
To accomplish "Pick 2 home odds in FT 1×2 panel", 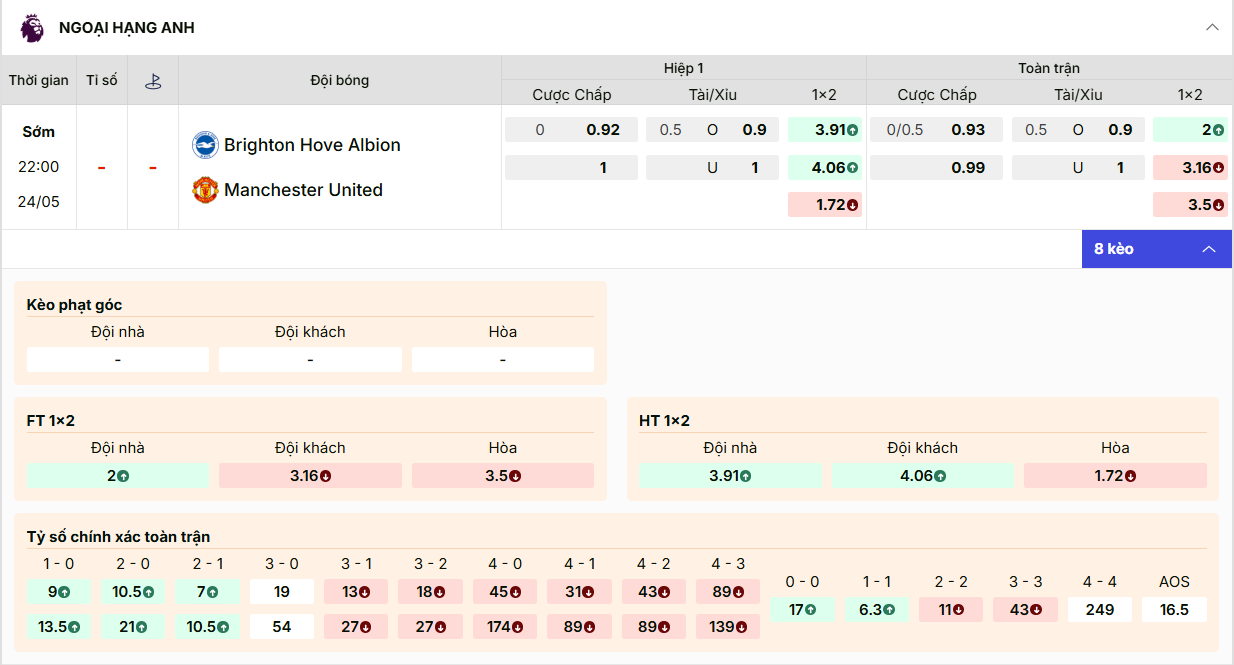I will (x=118, y=476).
